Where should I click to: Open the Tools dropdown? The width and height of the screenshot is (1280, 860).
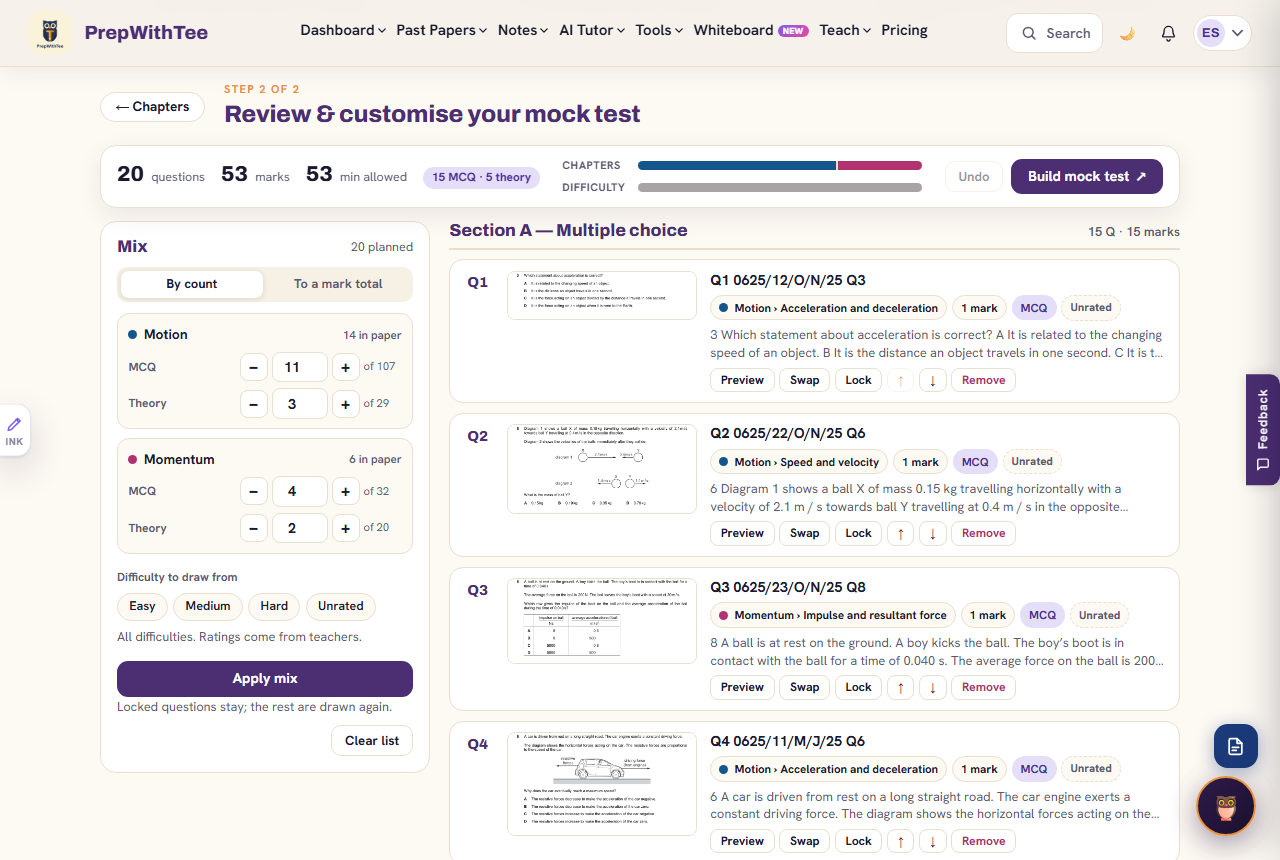659,30
